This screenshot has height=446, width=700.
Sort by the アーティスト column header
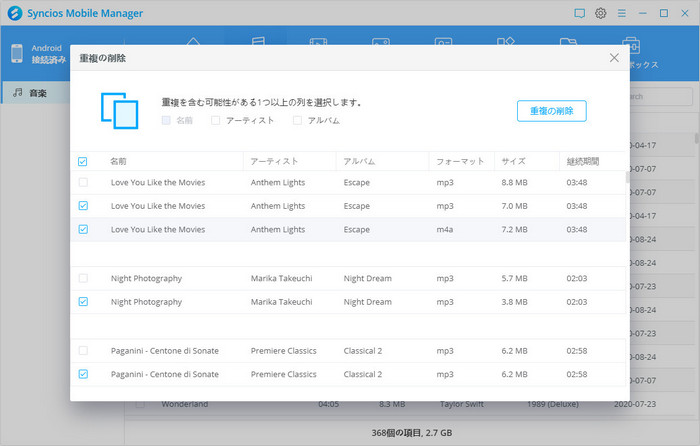point(274,161)
